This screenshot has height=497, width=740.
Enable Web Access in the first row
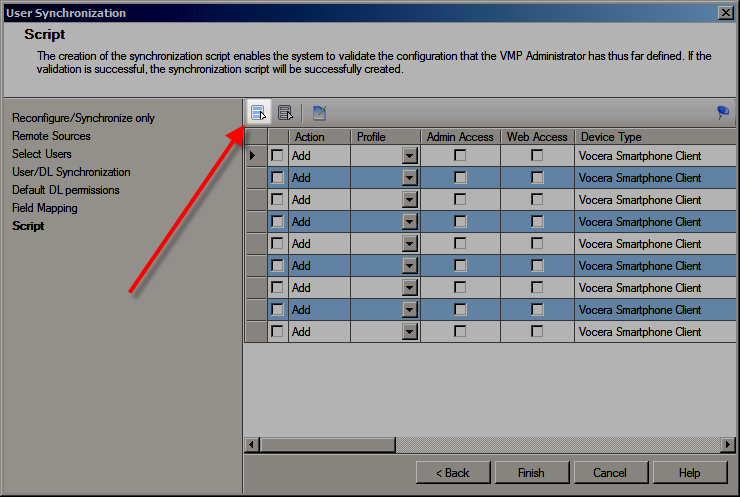click(x=537, y=155)
